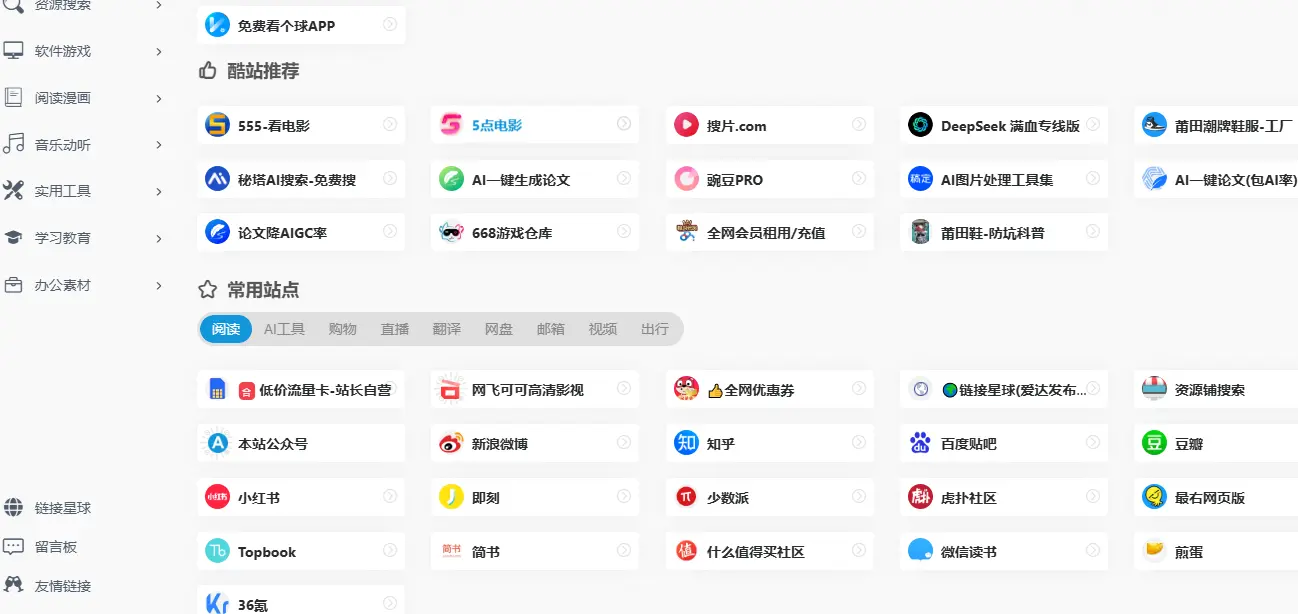Image resolution: width=1298 pixels, height=614 pixels.
Task: Open 555-看电影 site icon
Action: click(x=217, y=125)
